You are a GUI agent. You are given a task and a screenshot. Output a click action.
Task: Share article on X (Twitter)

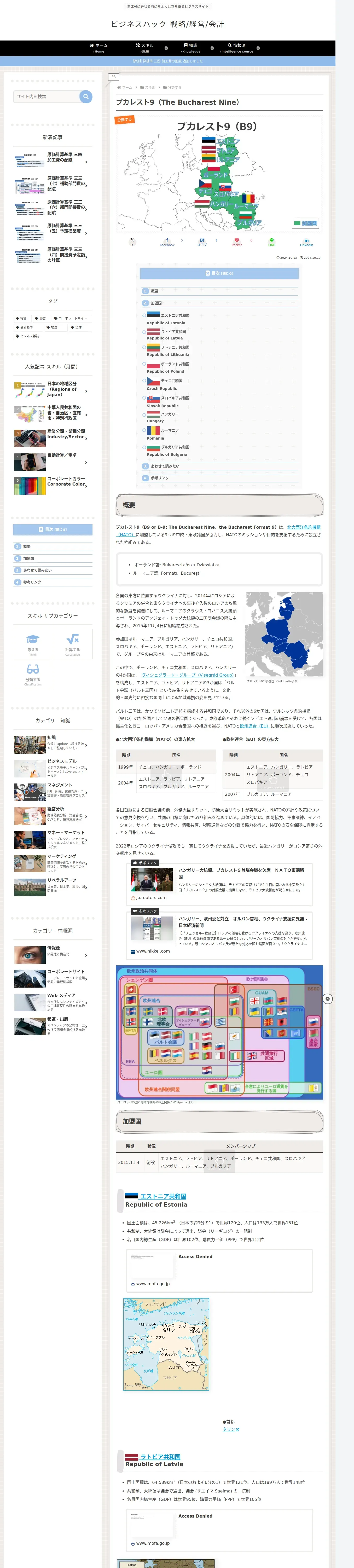[132, 242]
